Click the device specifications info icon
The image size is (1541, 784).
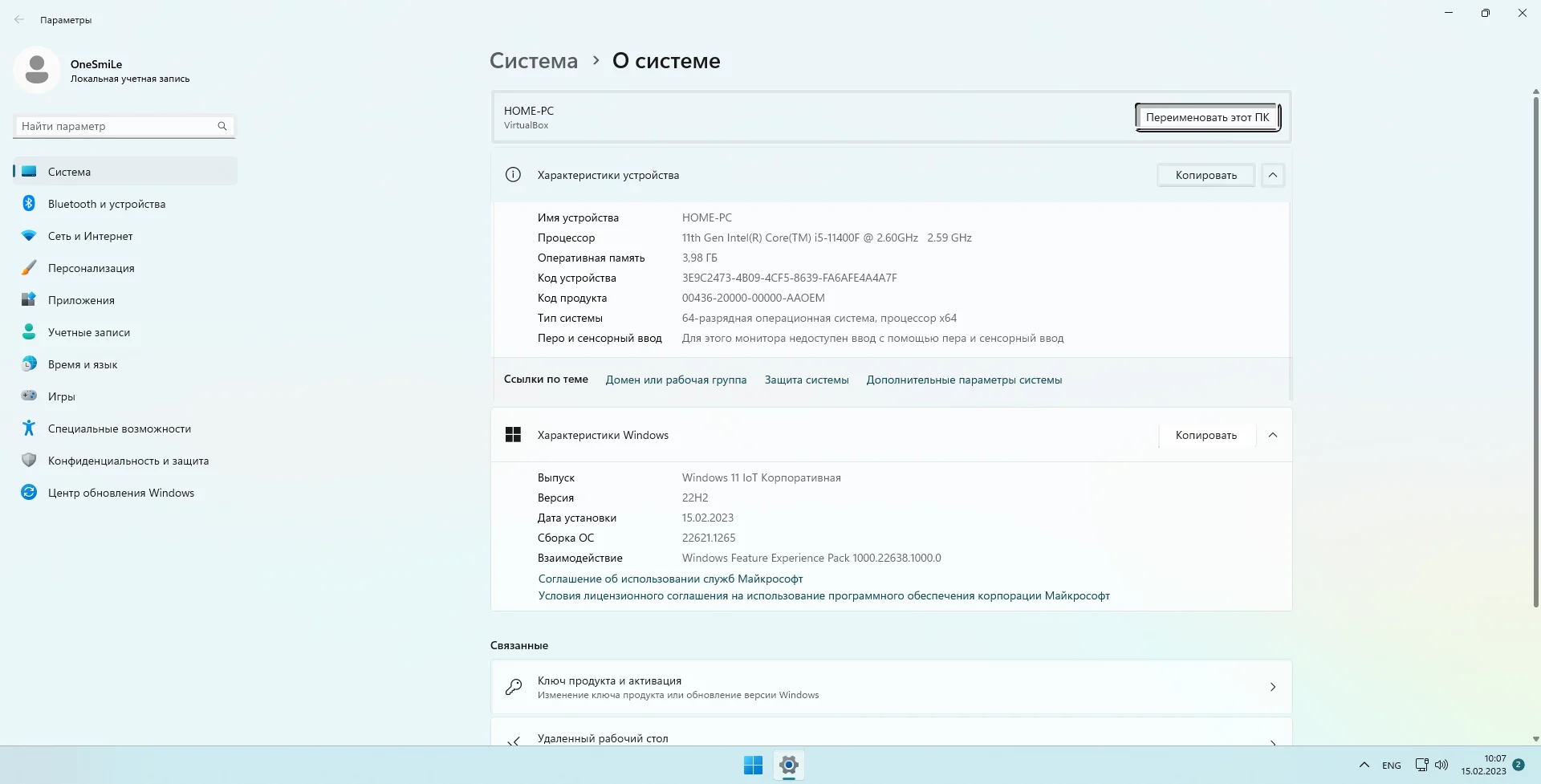[x=513, y=175]
